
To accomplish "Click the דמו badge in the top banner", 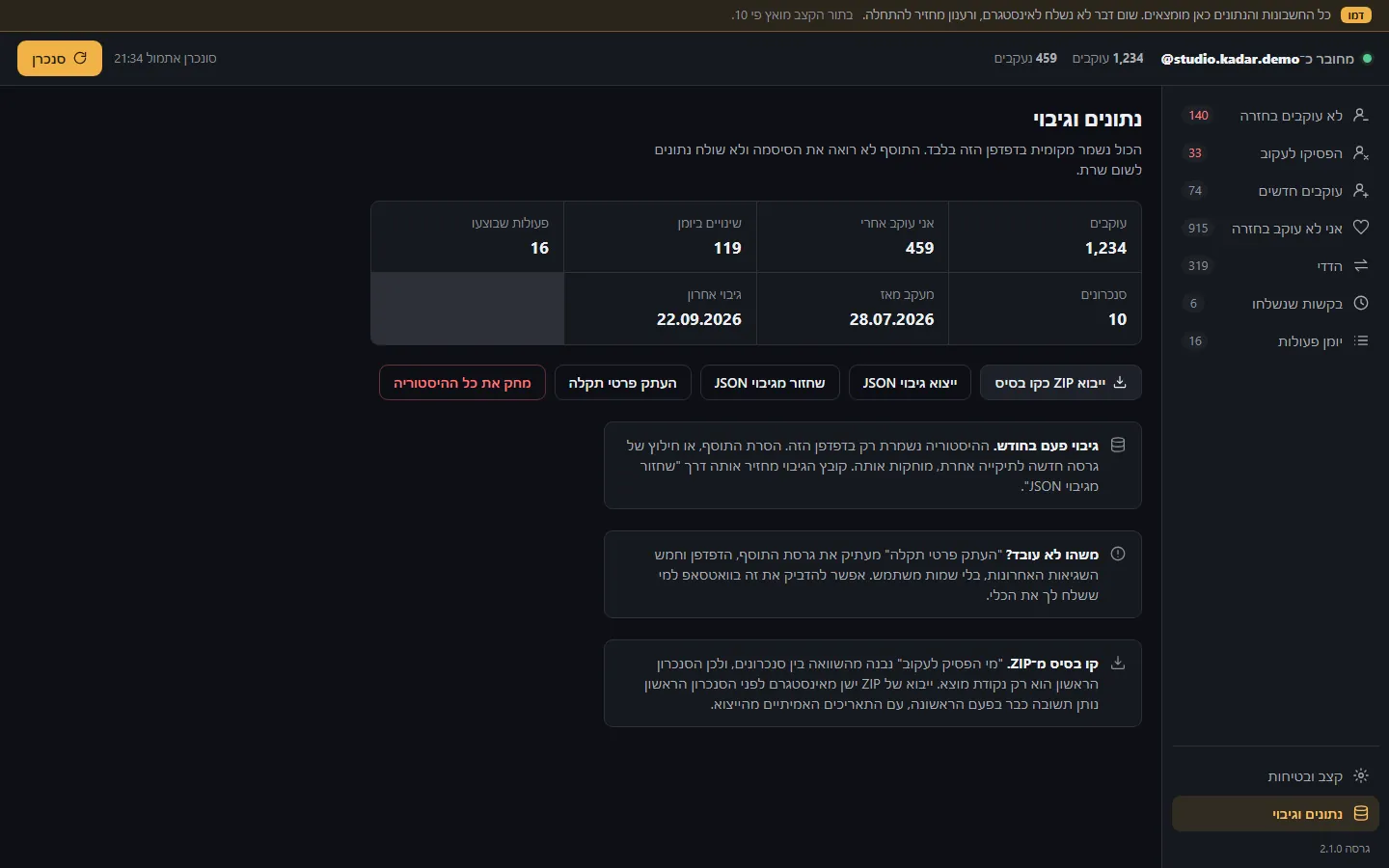I will click(1355, 15).
